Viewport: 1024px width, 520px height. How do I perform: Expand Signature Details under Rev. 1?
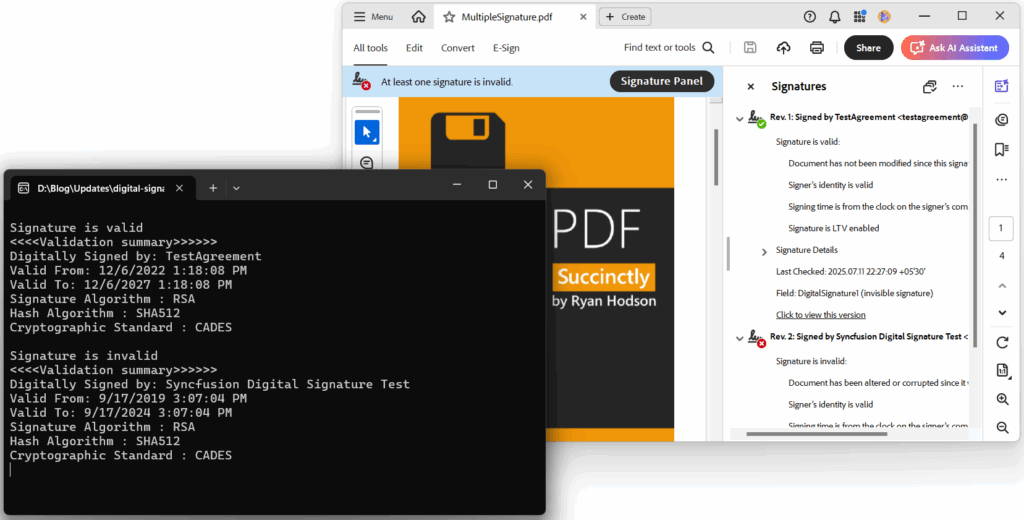[x=764, y=252]
